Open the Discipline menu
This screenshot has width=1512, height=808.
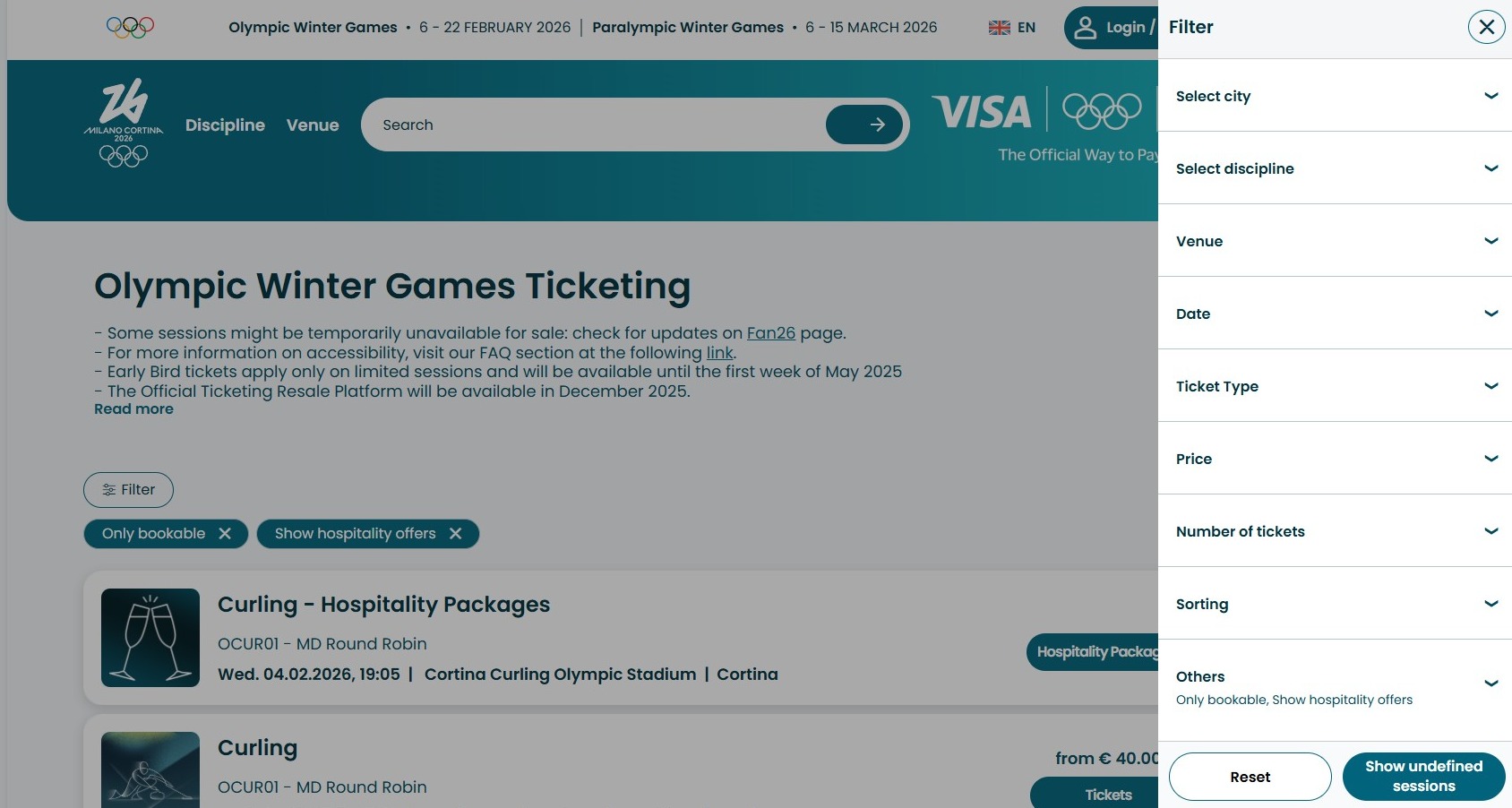(x=225, y=125)
